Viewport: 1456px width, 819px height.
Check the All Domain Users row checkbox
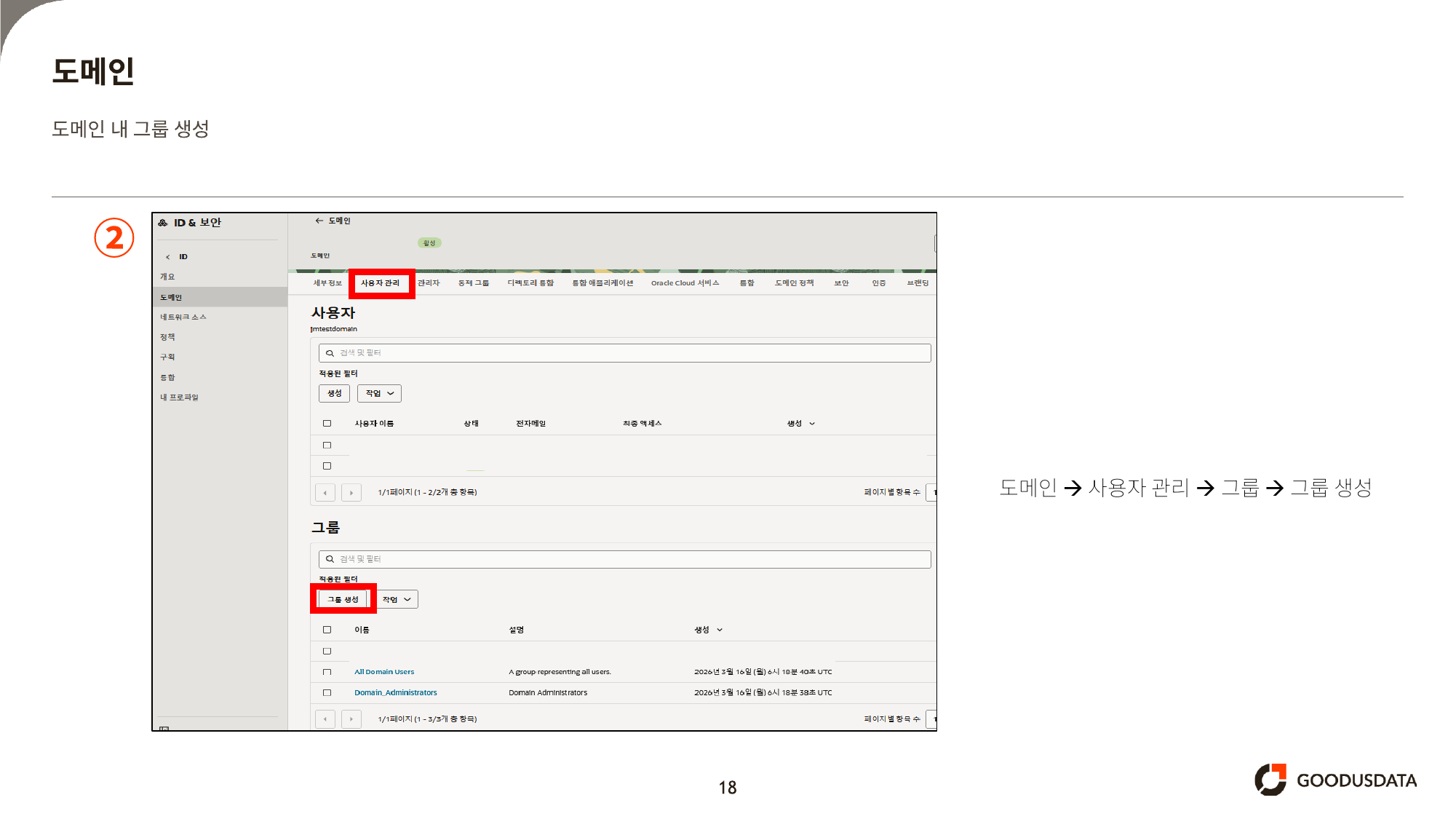pyautogui.click(x=327, y=672)
